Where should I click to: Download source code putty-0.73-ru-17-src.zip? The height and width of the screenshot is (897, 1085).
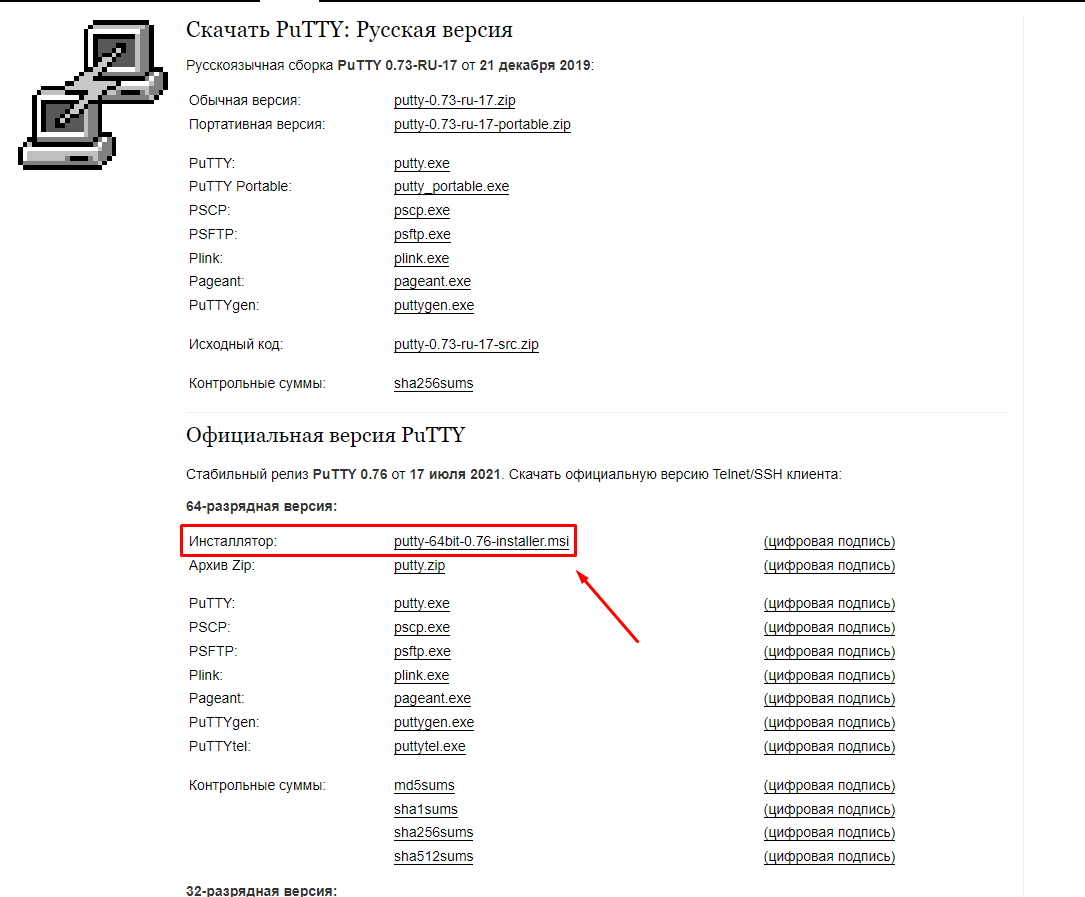click(466, 345)
